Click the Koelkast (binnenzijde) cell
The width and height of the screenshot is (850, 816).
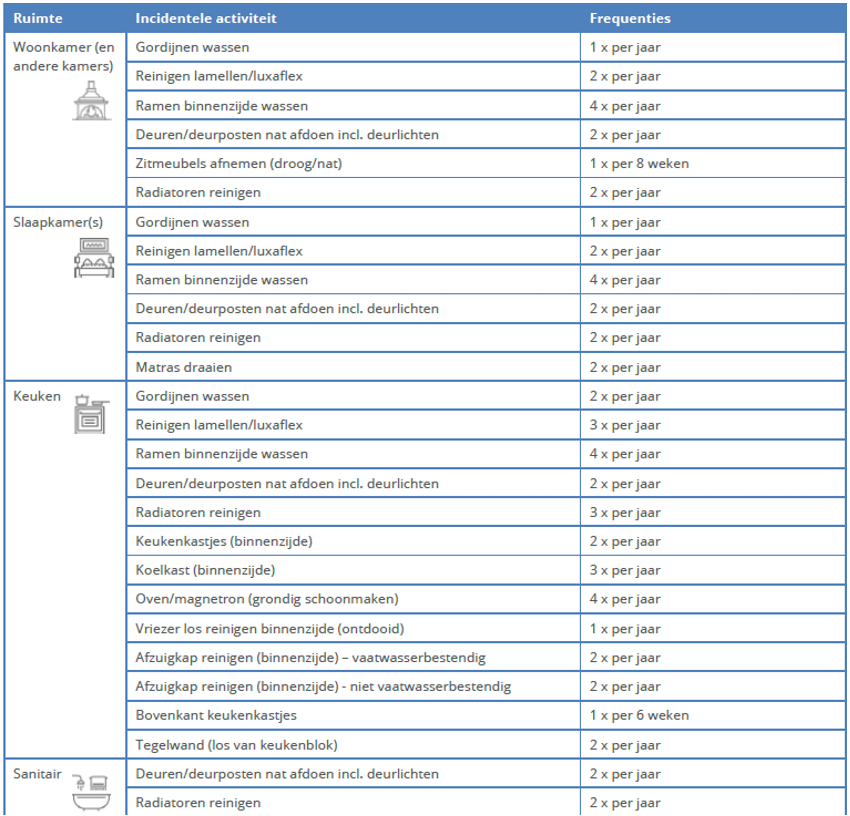[205, 570]
